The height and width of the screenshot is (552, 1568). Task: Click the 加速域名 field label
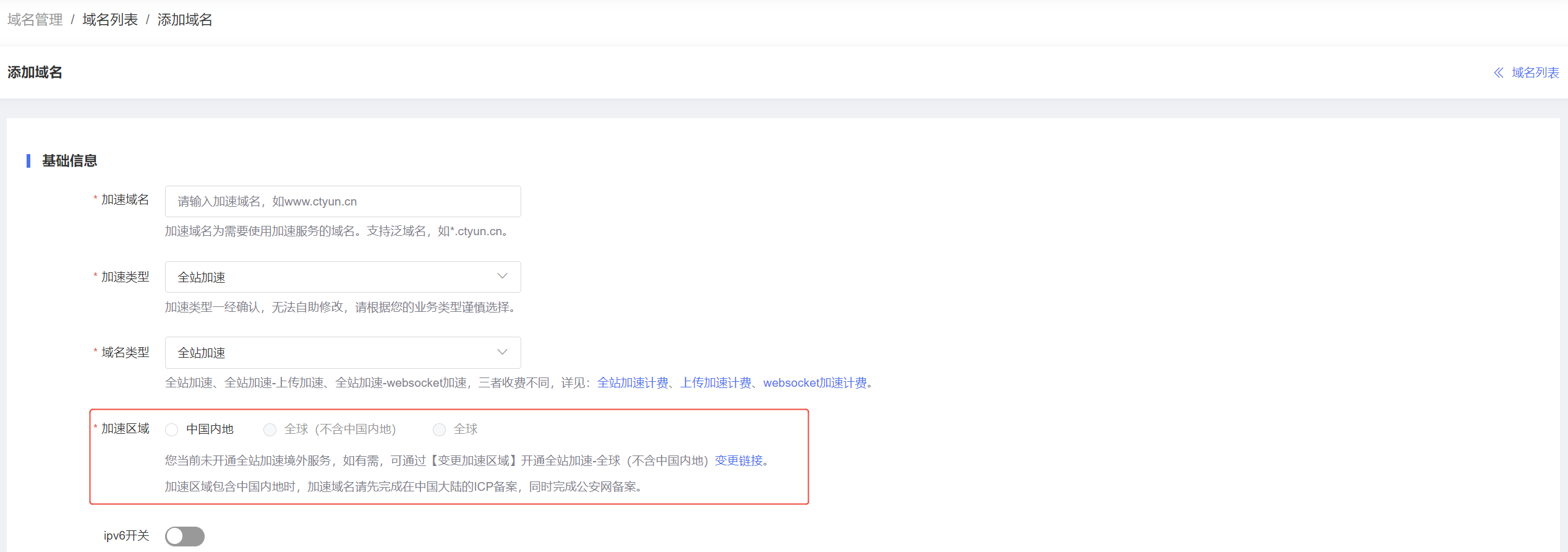125,200
